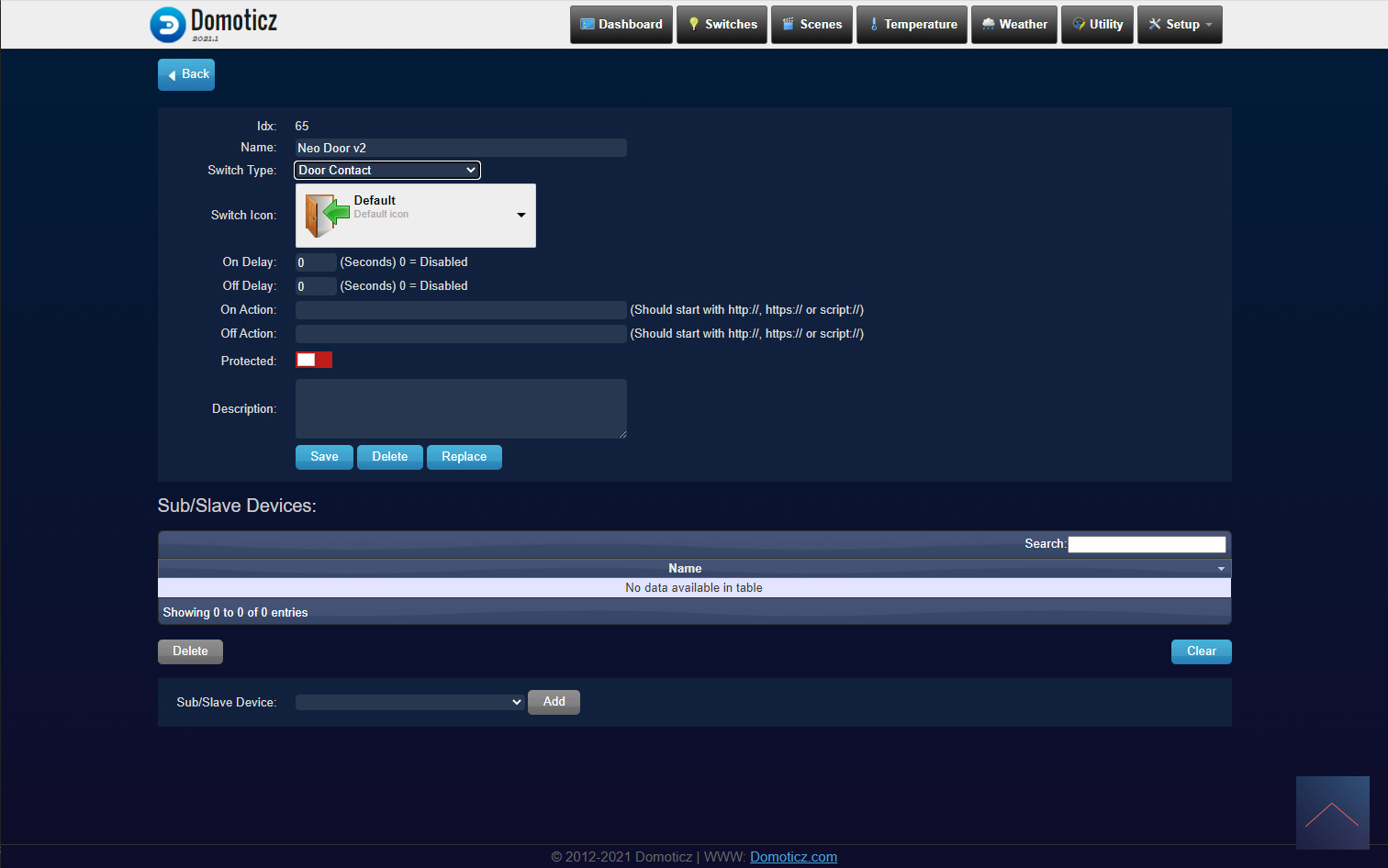Click the Replace button
Viewport: 1388px width, 868px height.
465,457
